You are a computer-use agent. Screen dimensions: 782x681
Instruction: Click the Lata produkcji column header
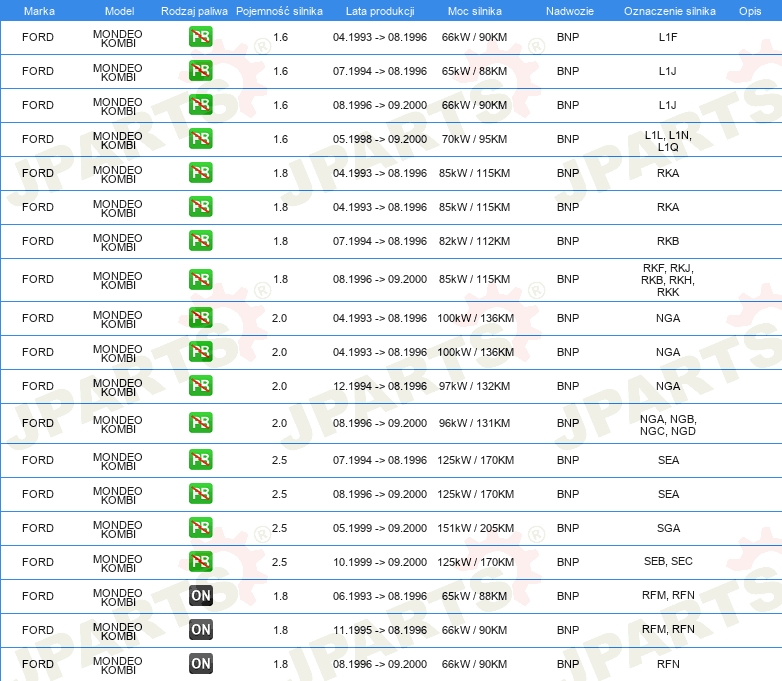[x=380, y=11]
